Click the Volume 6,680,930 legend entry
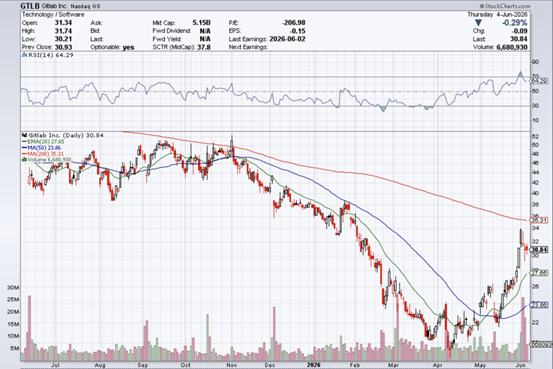Viewport: 553px width, 369px height. pos(47,160)
